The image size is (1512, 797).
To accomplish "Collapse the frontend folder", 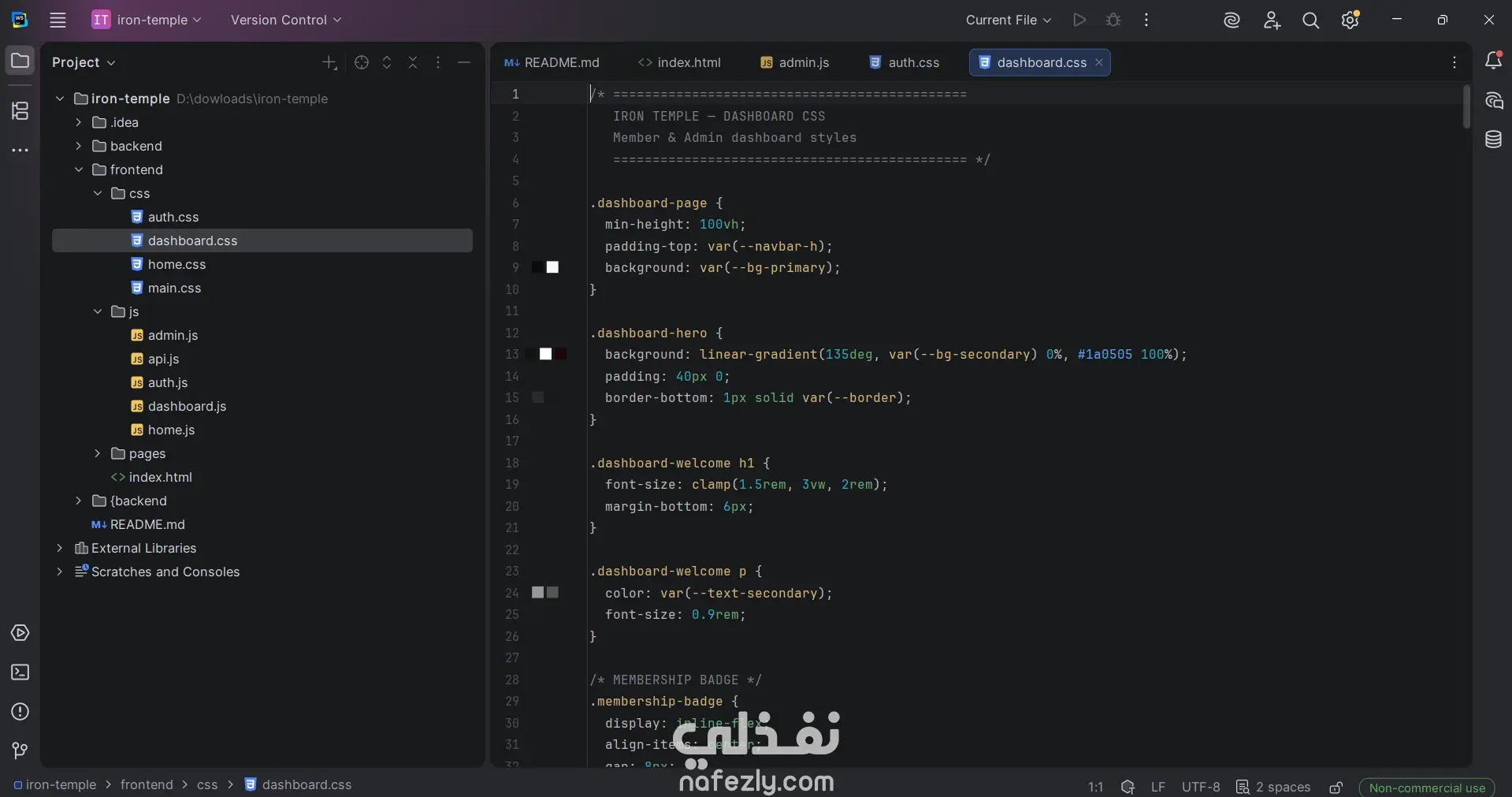I will (78, 169).
